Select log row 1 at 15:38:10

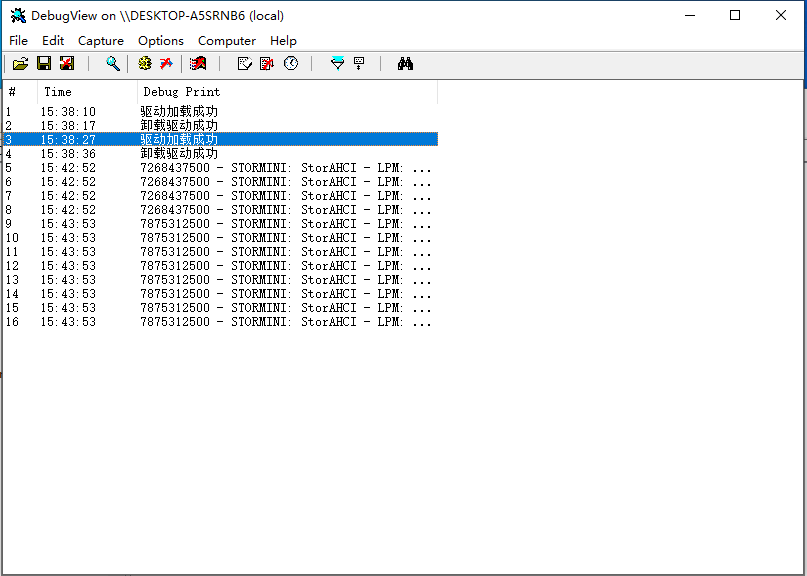tap(220, 111)
